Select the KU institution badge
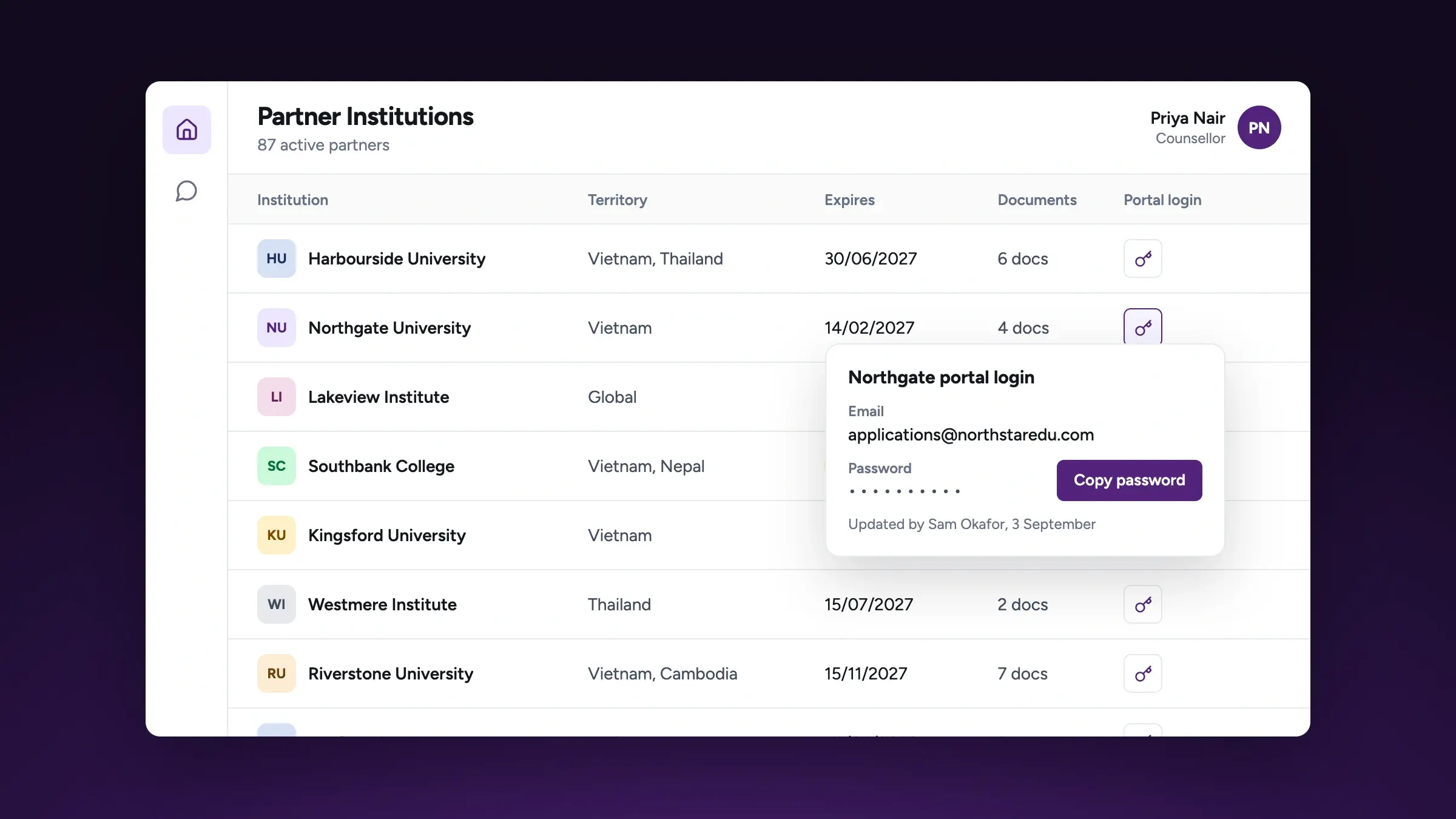Viewport: 1456px width, 819px height. coord(277,535)
